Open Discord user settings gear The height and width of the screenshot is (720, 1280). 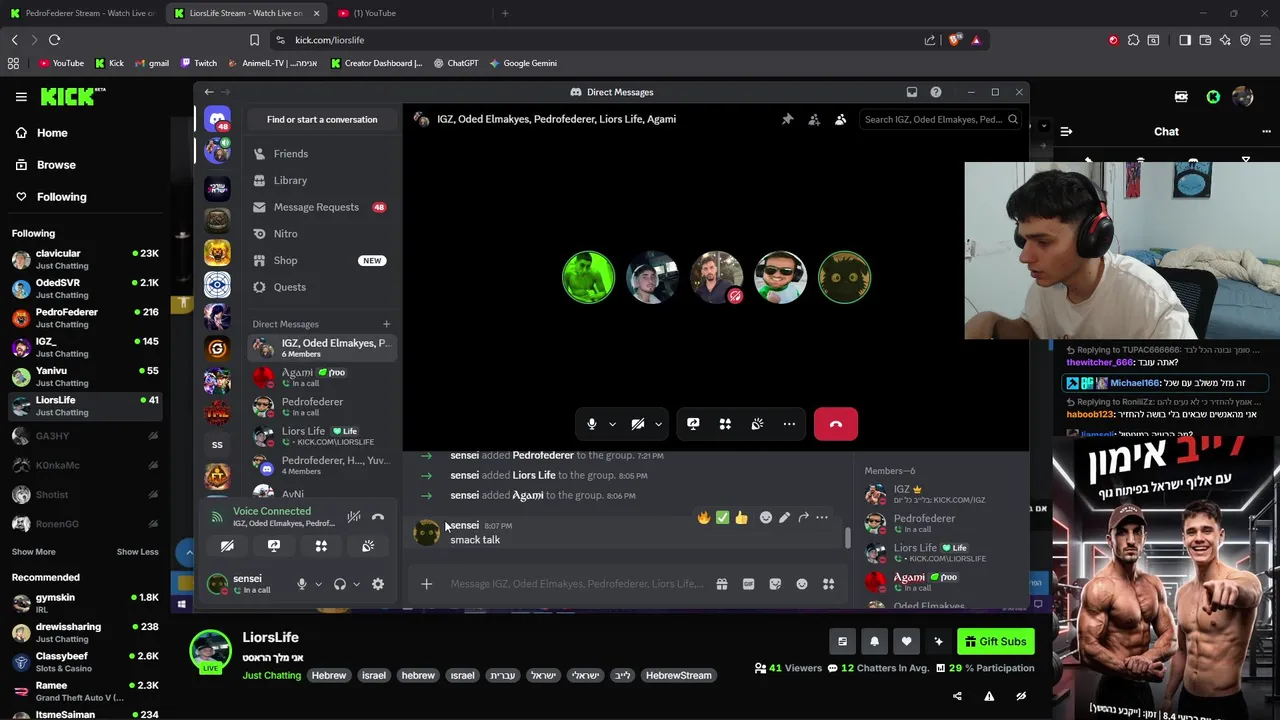378,584
